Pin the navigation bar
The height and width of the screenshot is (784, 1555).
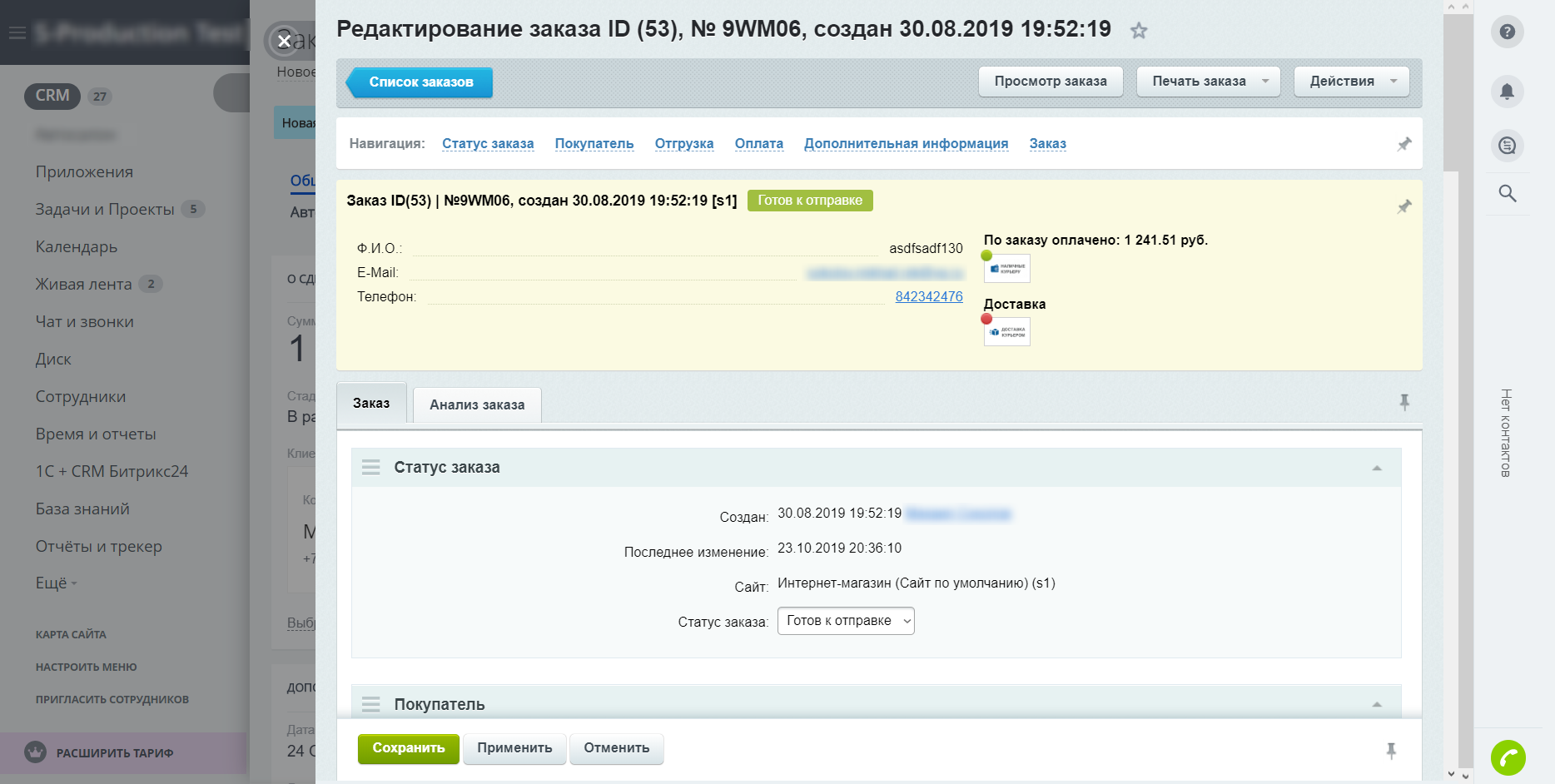[x=1404, y=144]
